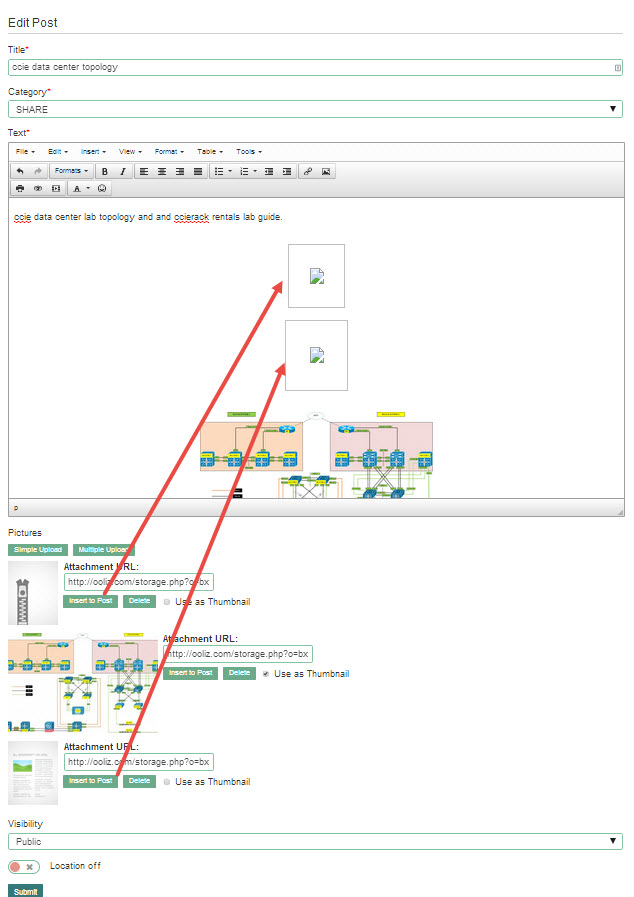Apply italic formatting
The height and width of the screenshot is (897, 634).
123,171
